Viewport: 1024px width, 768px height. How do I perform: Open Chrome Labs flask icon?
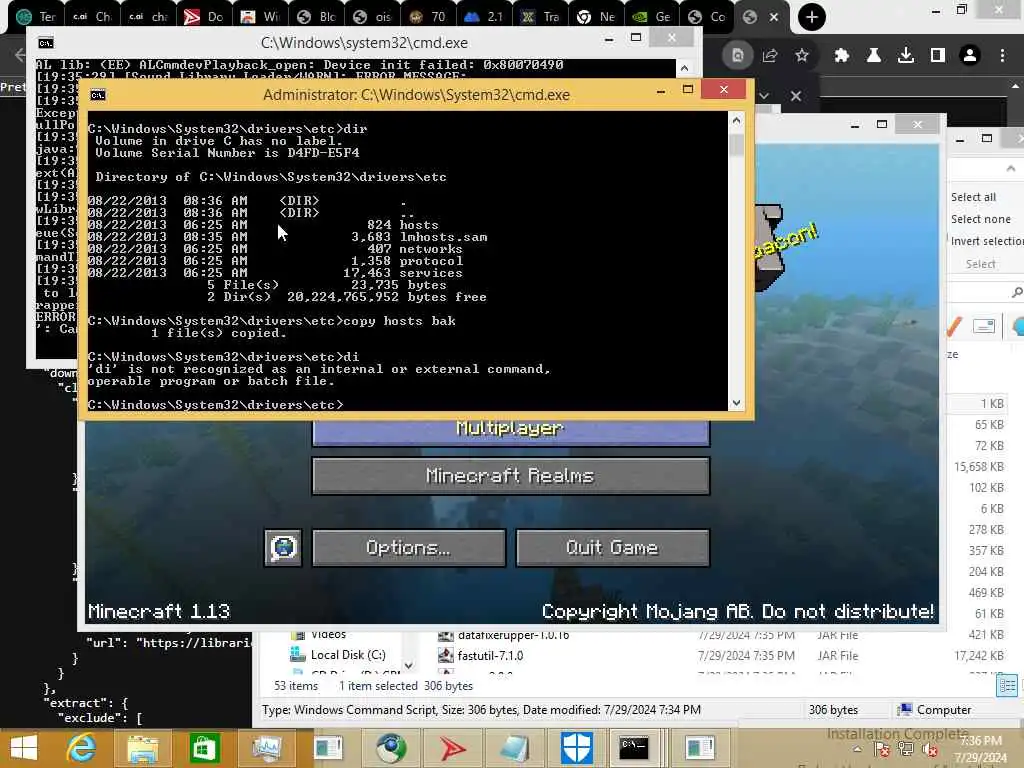(874, 56)
